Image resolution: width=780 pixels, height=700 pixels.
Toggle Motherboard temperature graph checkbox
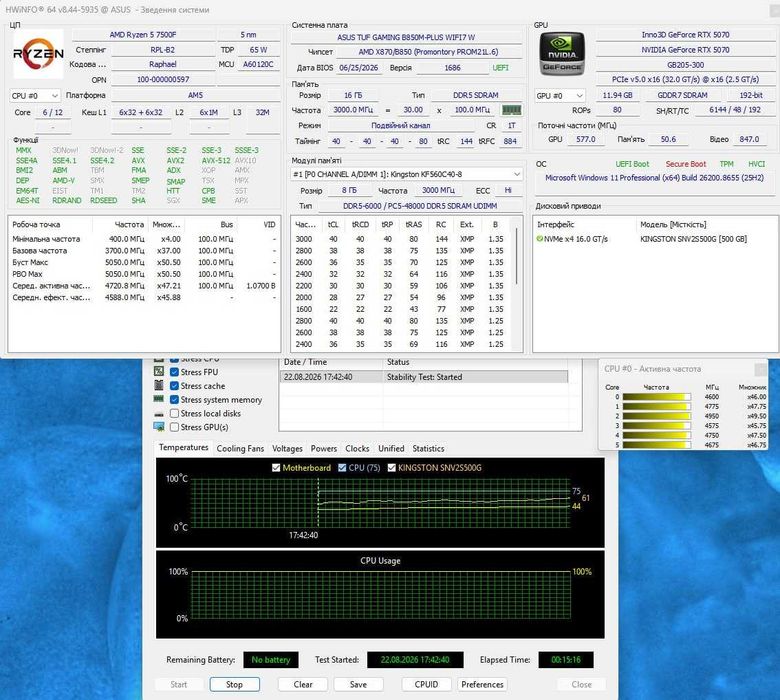point(276,468)
